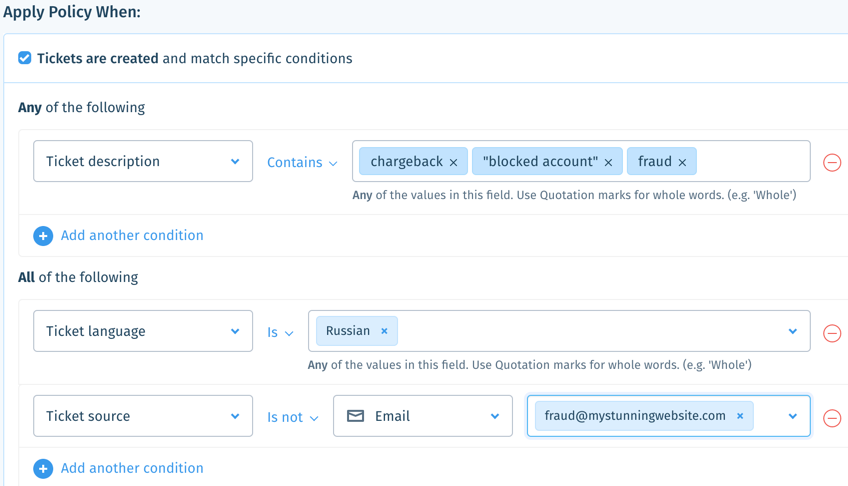Click into the description keywords input field
The width and height of the screenshot is (848, 486).
click(752, 161)
